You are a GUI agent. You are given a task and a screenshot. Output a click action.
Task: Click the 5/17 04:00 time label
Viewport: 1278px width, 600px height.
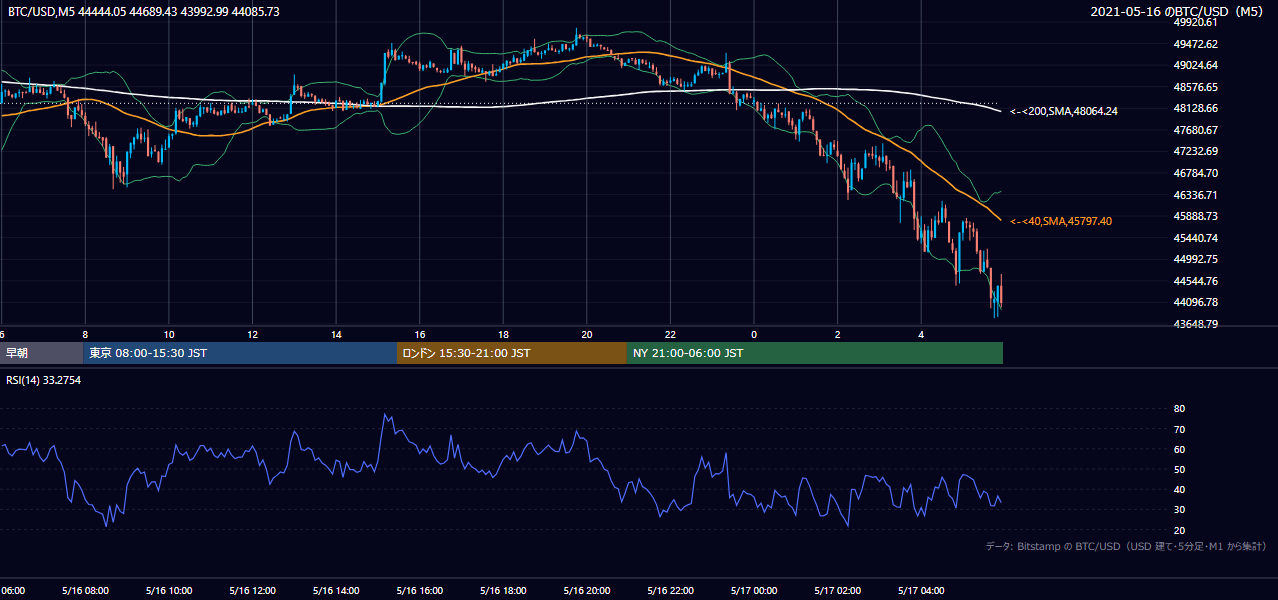(921, 591)
